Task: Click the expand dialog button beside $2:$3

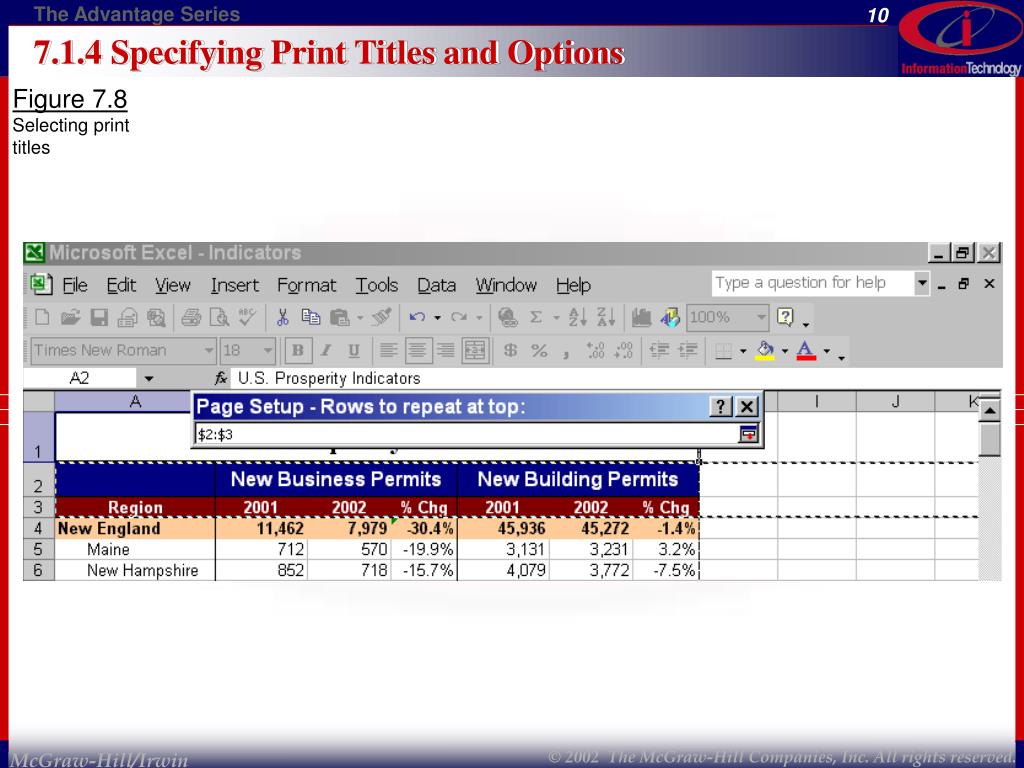Action: point(748,434)
